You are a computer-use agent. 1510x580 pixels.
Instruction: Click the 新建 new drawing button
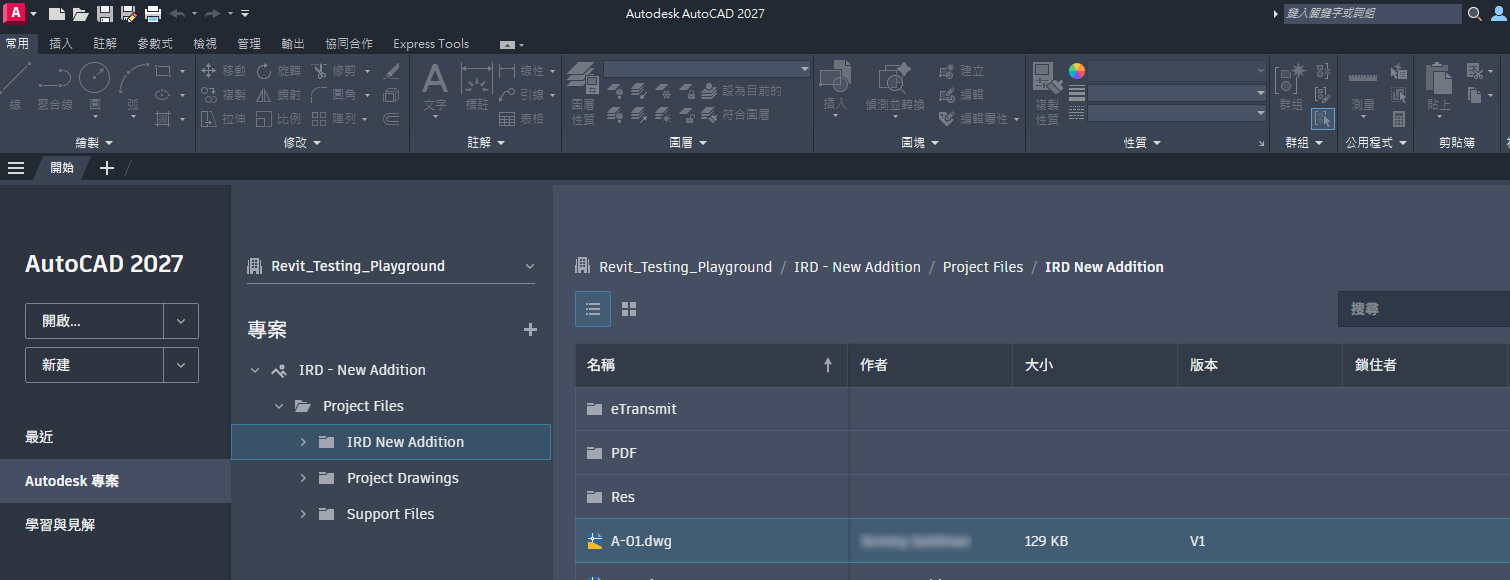click(x=94, y=365)
